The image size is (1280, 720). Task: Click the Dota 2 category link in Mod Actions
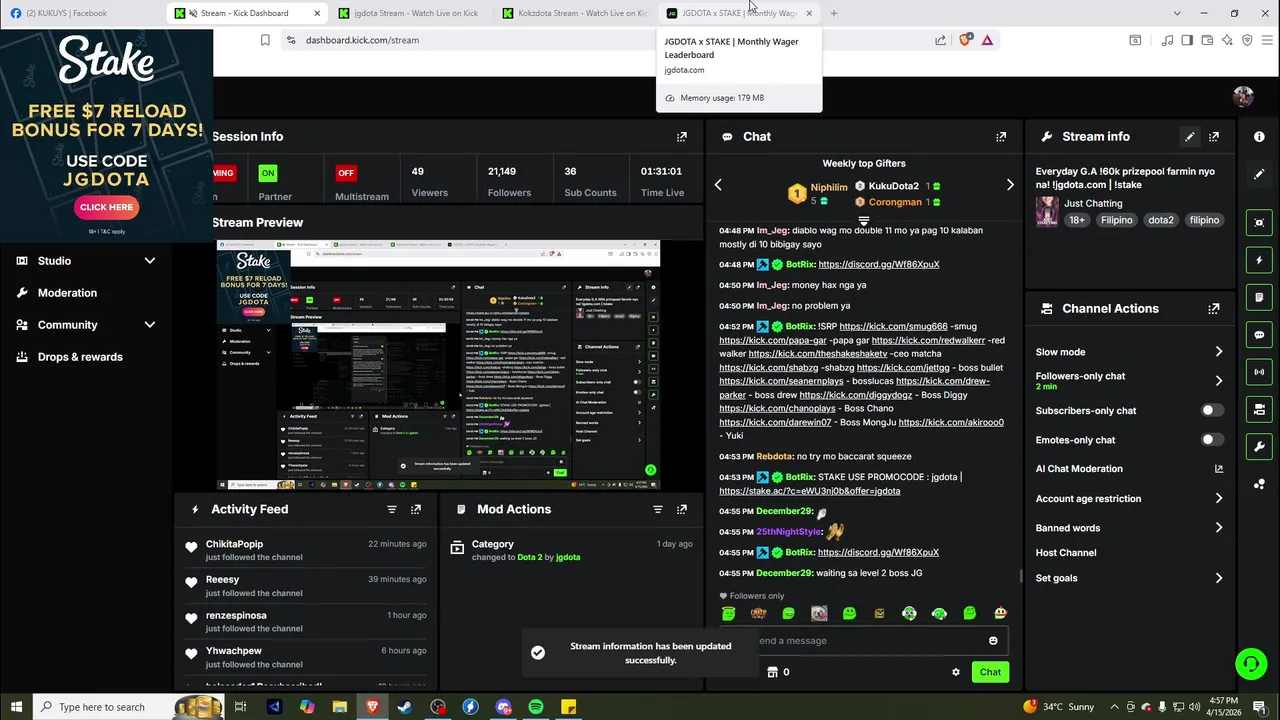[529, 557]
